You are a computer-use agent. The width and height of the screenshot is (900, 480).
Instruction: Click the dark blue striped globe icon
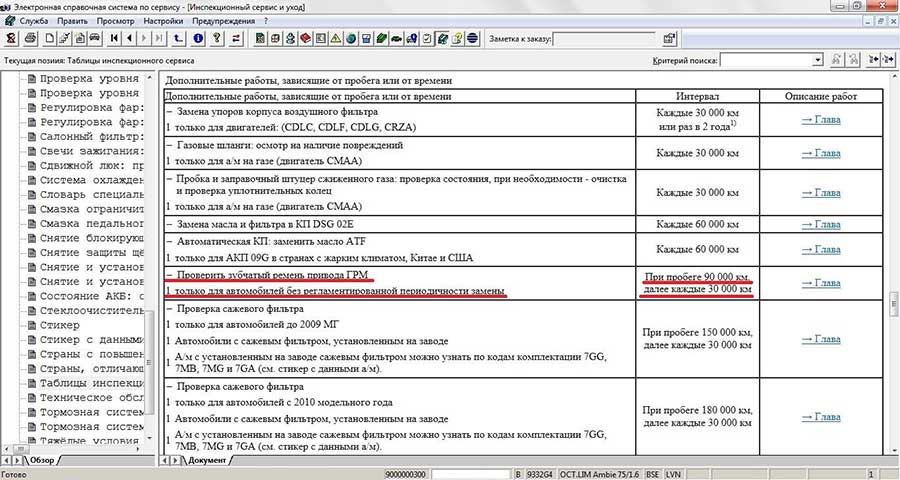[x=472, y=38]
